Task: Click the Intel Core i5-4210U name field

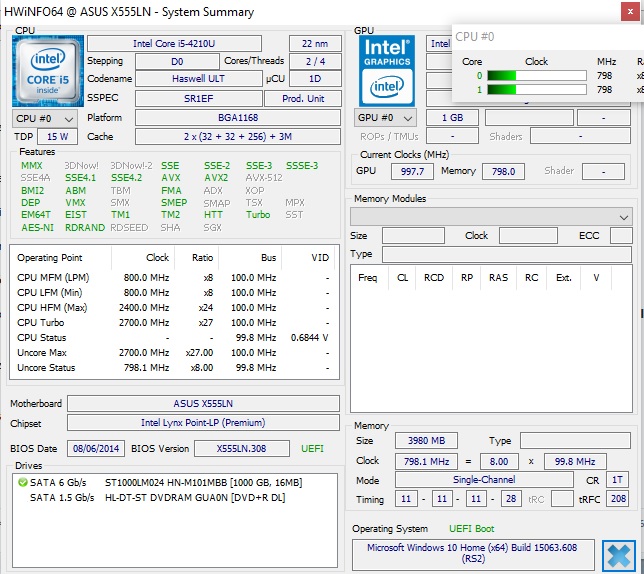Action: point(174,44)
